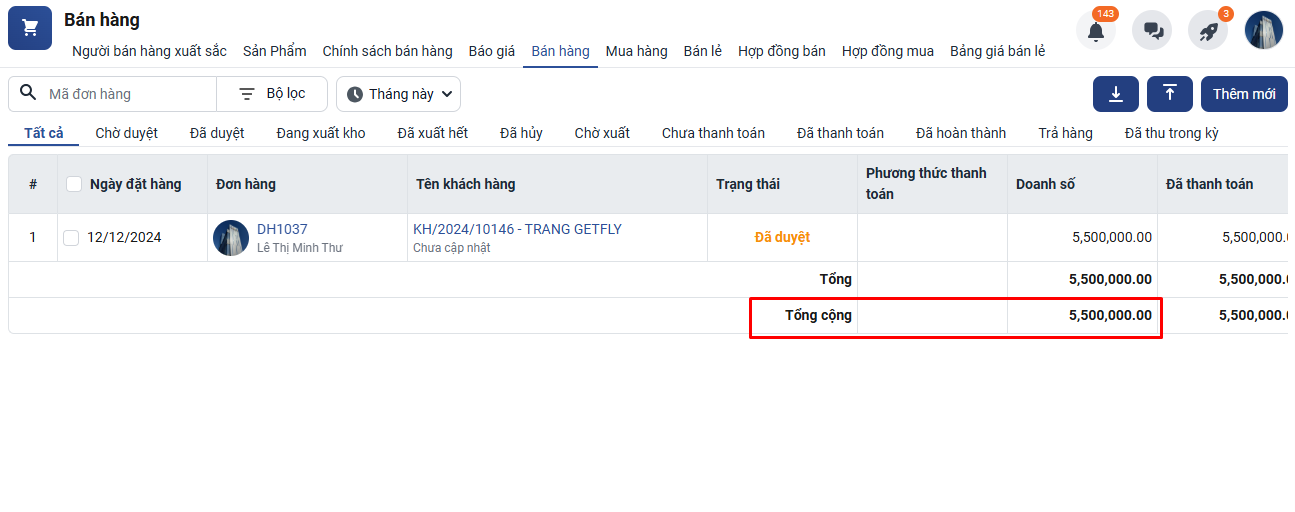The width and height of the screenshot is (1295, 512).
Task: Tick the select-all checkbox in header
Action: (x=74, y=184)
